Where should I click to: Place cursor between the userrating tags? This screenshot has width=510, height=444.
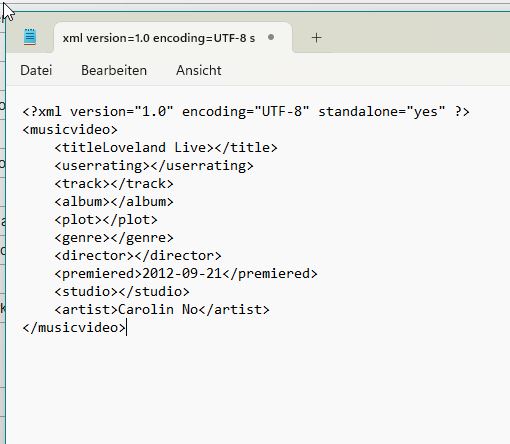point(150,166)
